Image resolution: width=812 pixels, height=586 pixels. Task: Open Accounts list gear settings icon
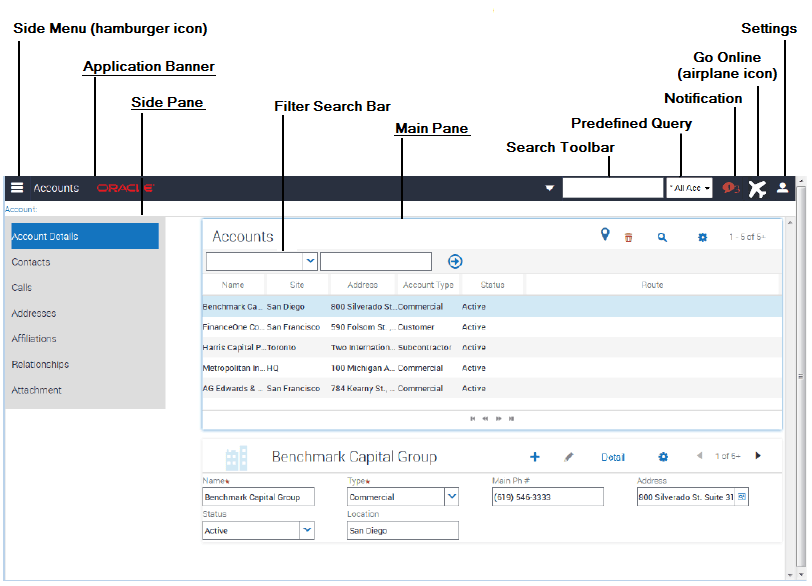point(702,238)
